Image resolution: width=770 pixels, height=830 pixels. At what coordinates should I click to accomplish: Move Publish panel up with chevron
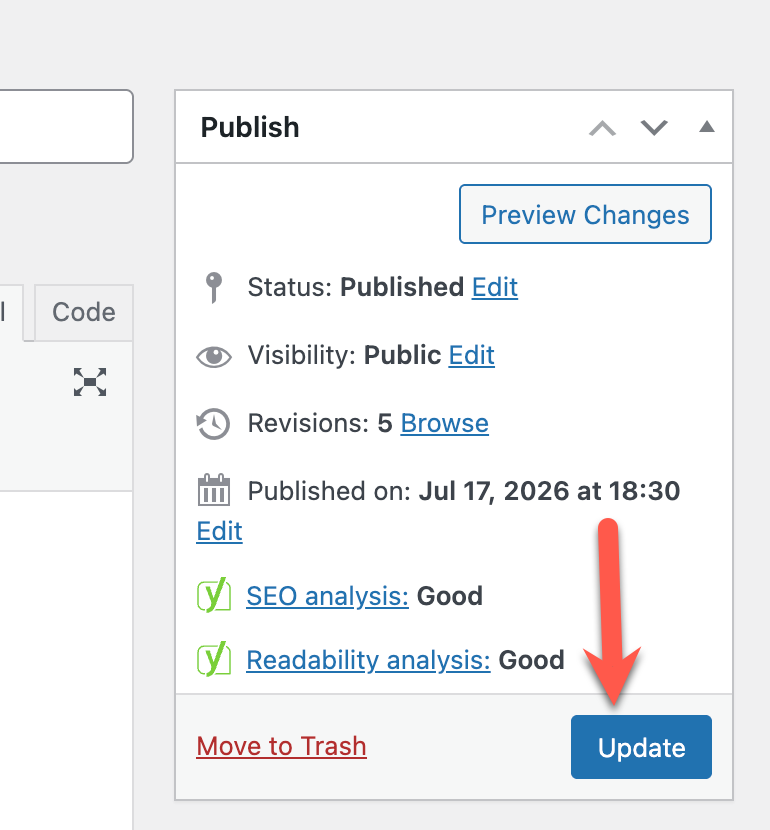pyautogui.click(x=602, y=128)
